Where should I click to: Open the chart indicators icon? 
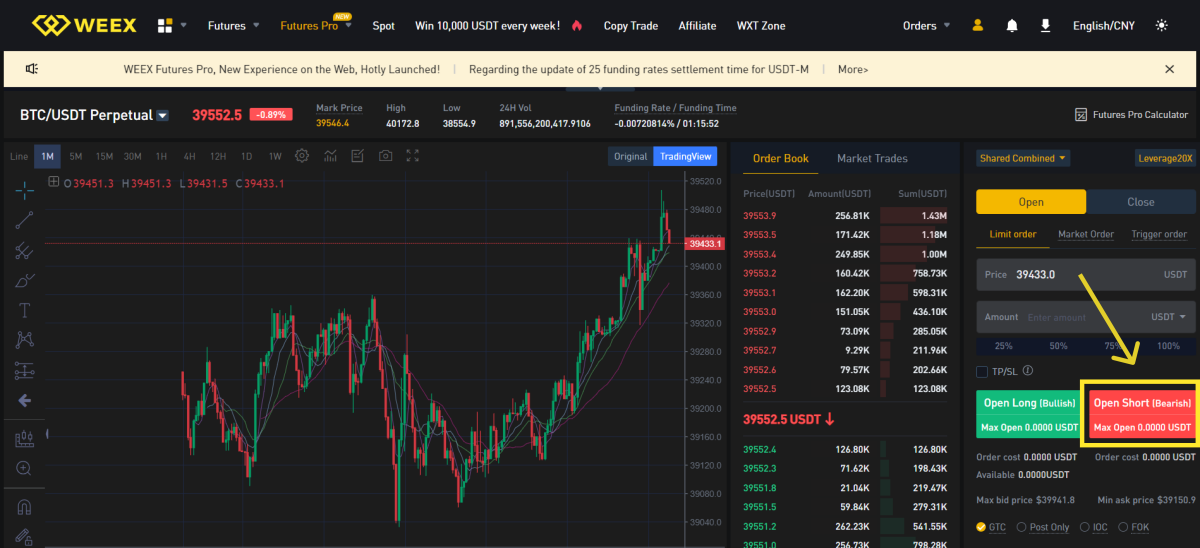(x=330, y=156)
